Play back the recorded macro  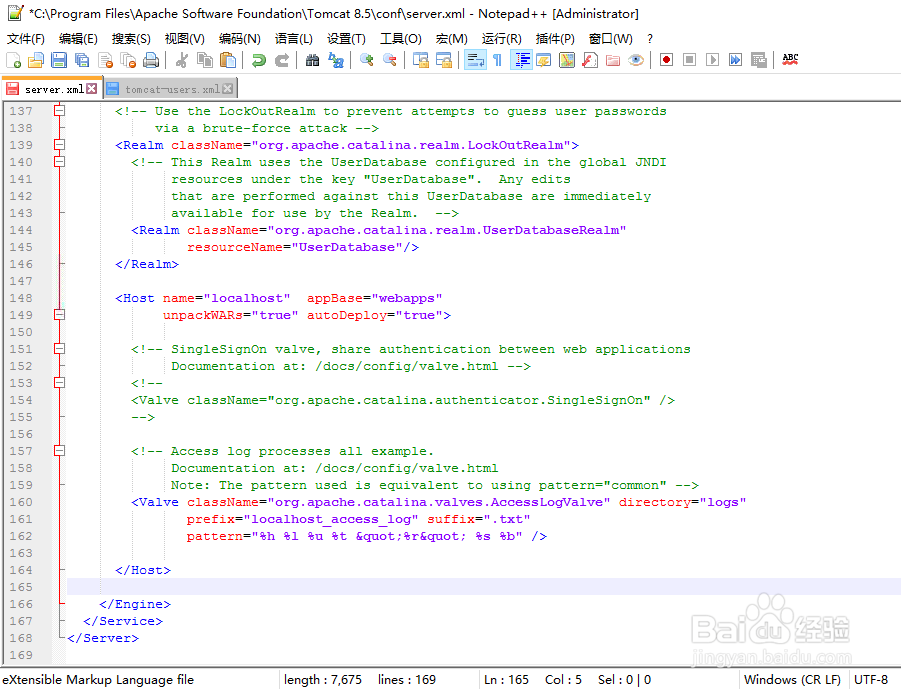tap(712, 60)
